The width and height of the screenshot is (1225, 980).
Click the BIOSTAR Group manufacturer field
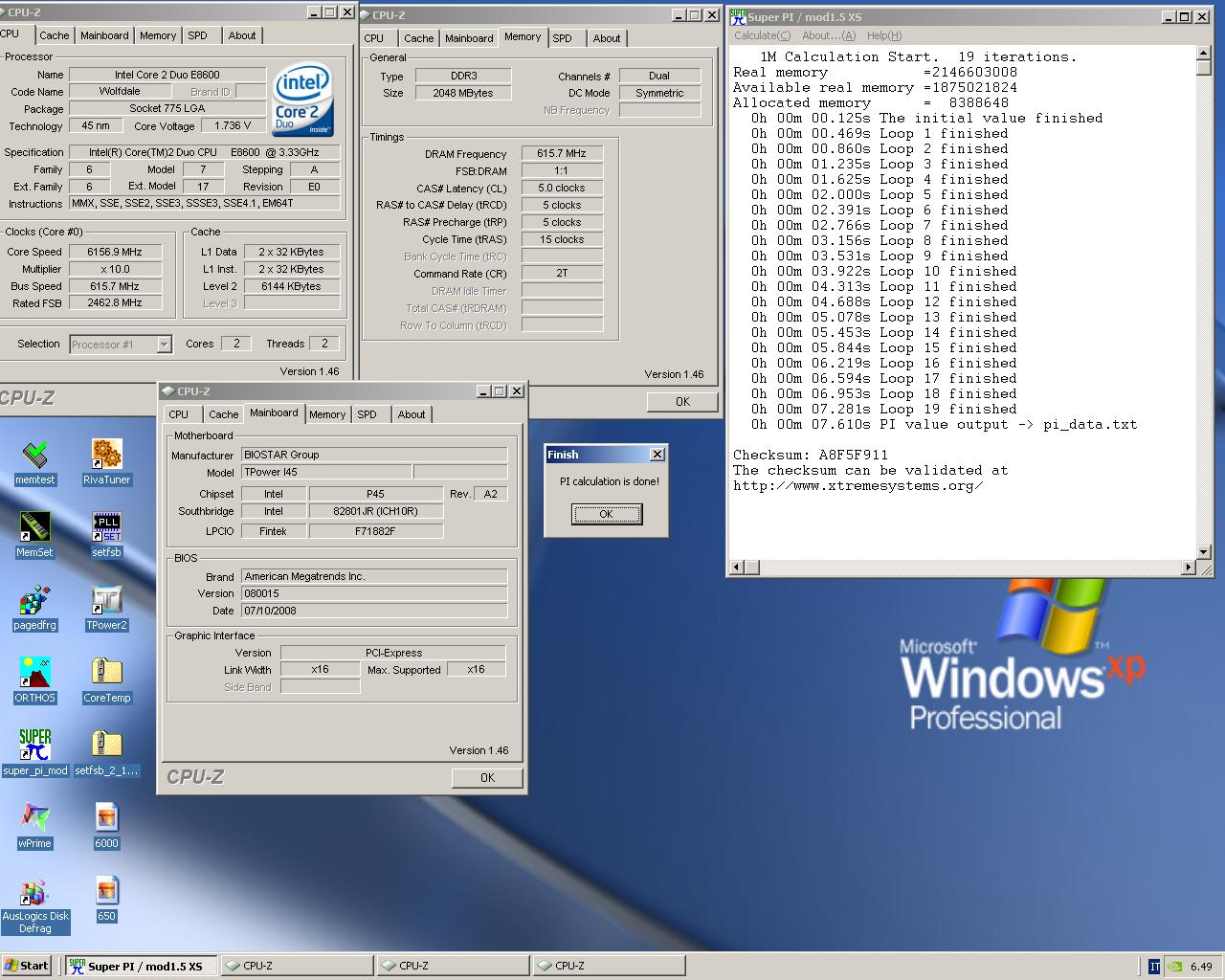click(x=373, y=456)
